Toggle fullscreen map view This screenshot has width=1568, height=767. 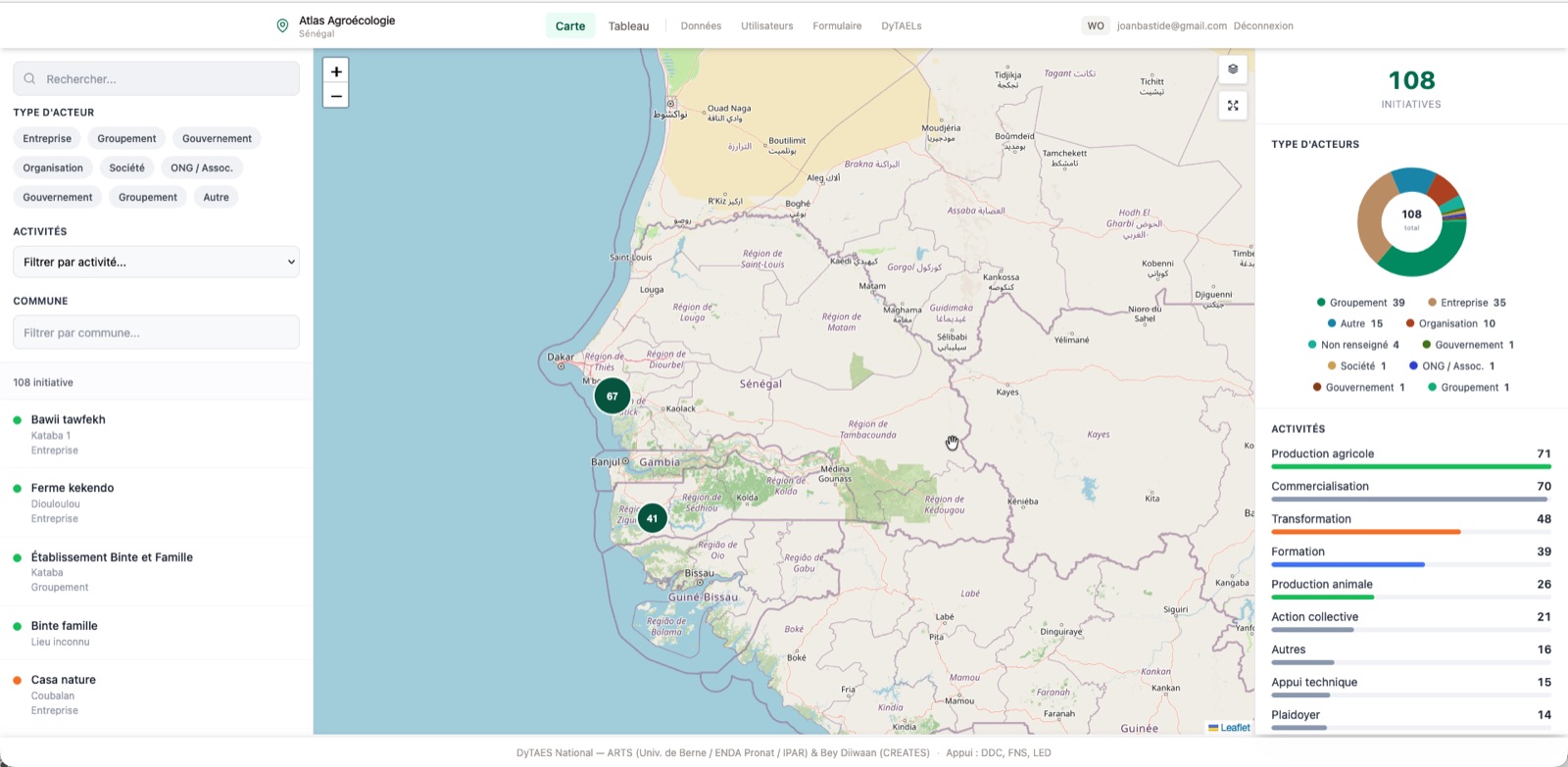(x=1233, y=106)
